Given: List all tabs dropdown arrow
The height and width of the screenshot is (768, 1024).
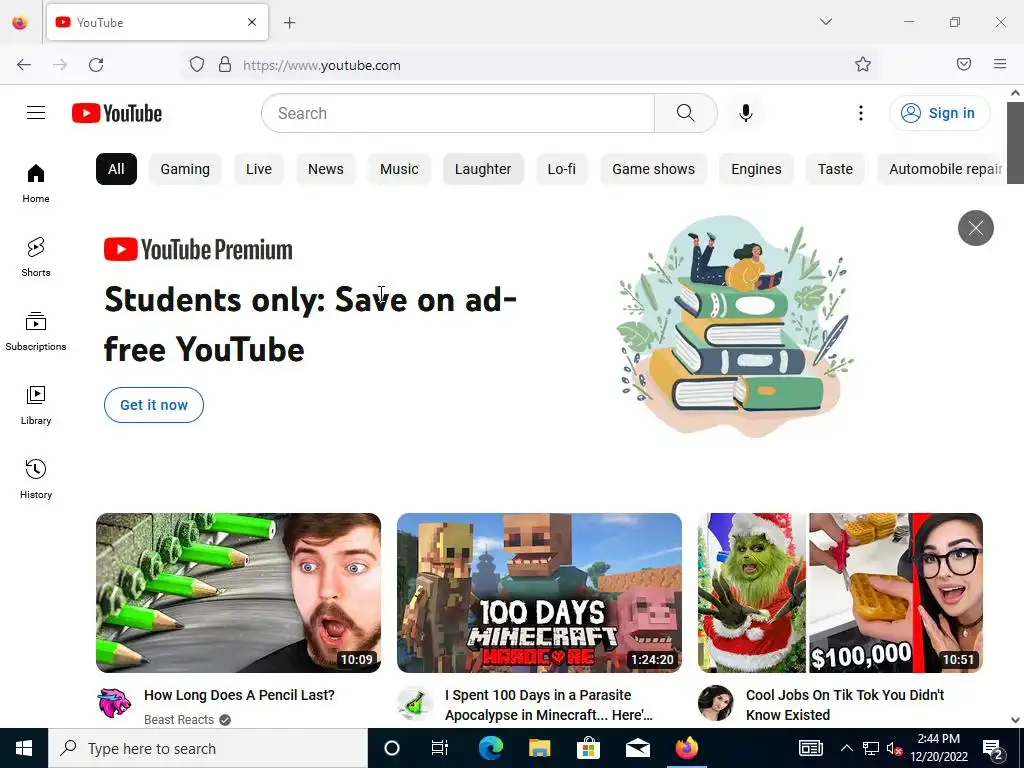Looking at the screenshot, I should point(826,22).
